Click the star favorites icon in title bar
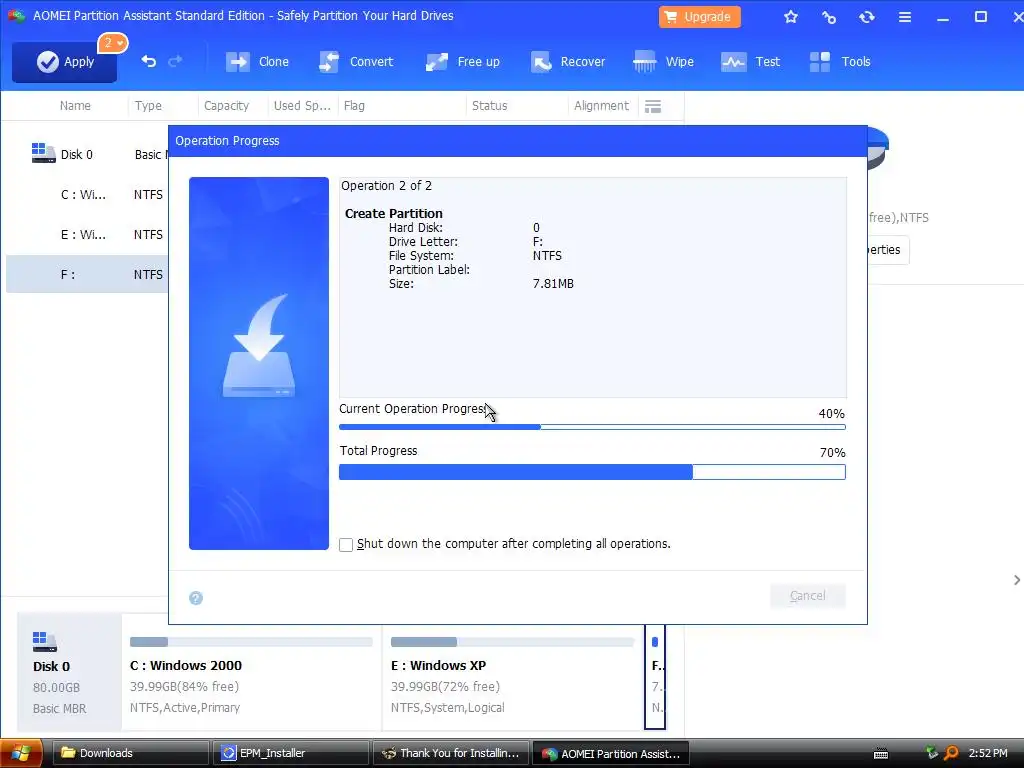Viewport: 1024px width, 768px height. 791,17
